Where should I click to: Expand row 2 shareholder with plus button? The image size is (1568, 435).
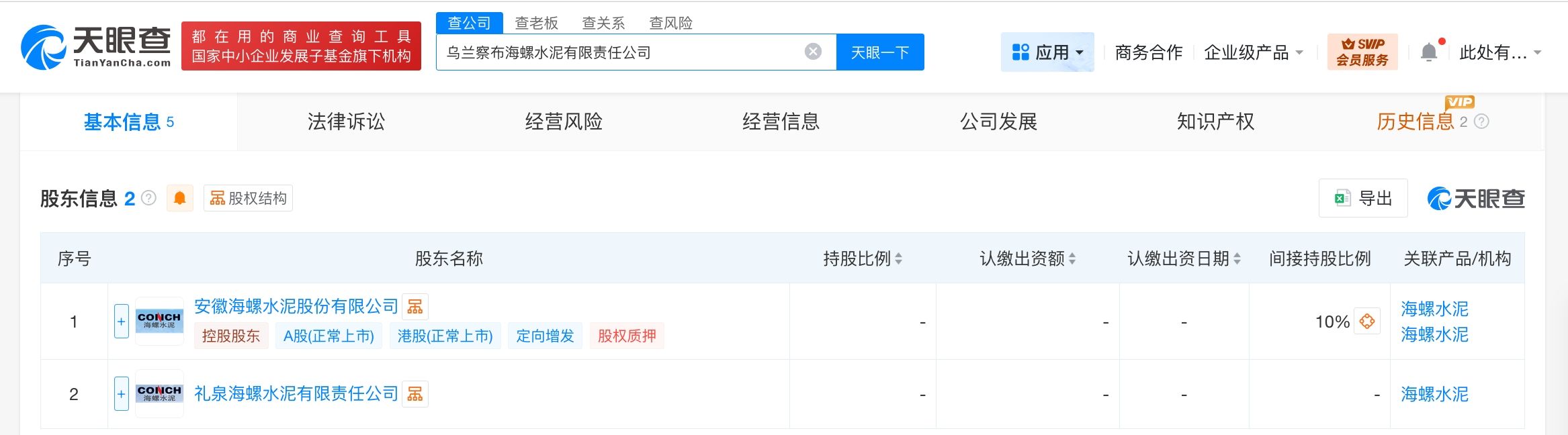[122, 394]
